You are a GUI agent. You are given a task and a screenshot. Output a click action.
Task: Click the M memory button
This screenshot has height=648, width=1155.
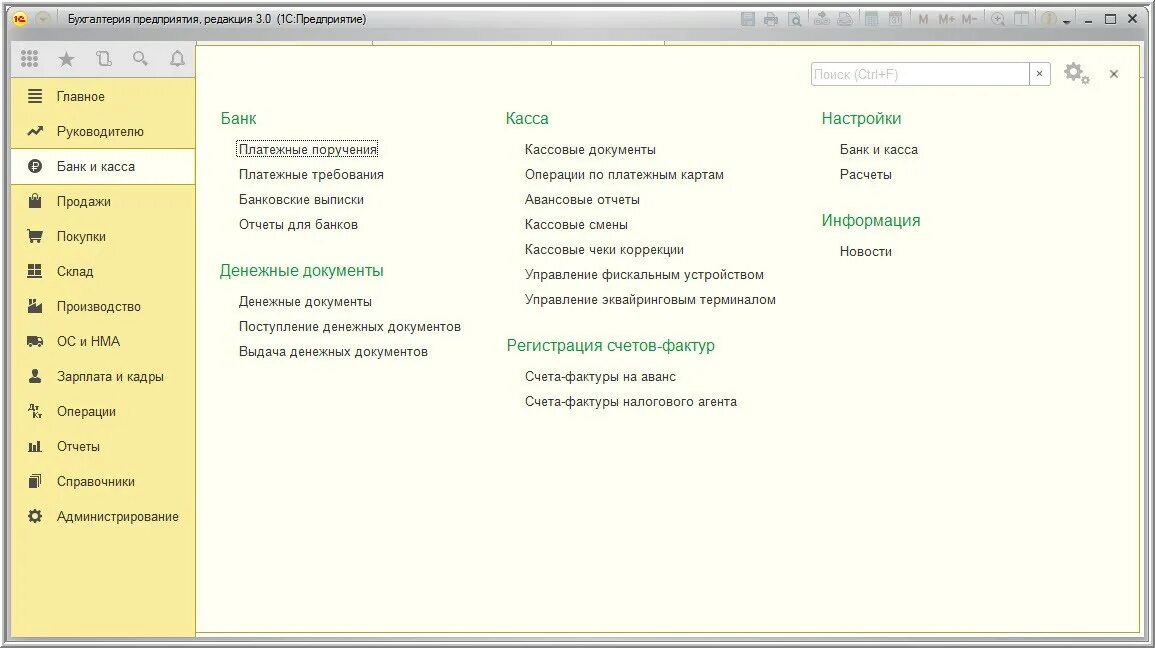pyautogui.click(x=923, y=19)
